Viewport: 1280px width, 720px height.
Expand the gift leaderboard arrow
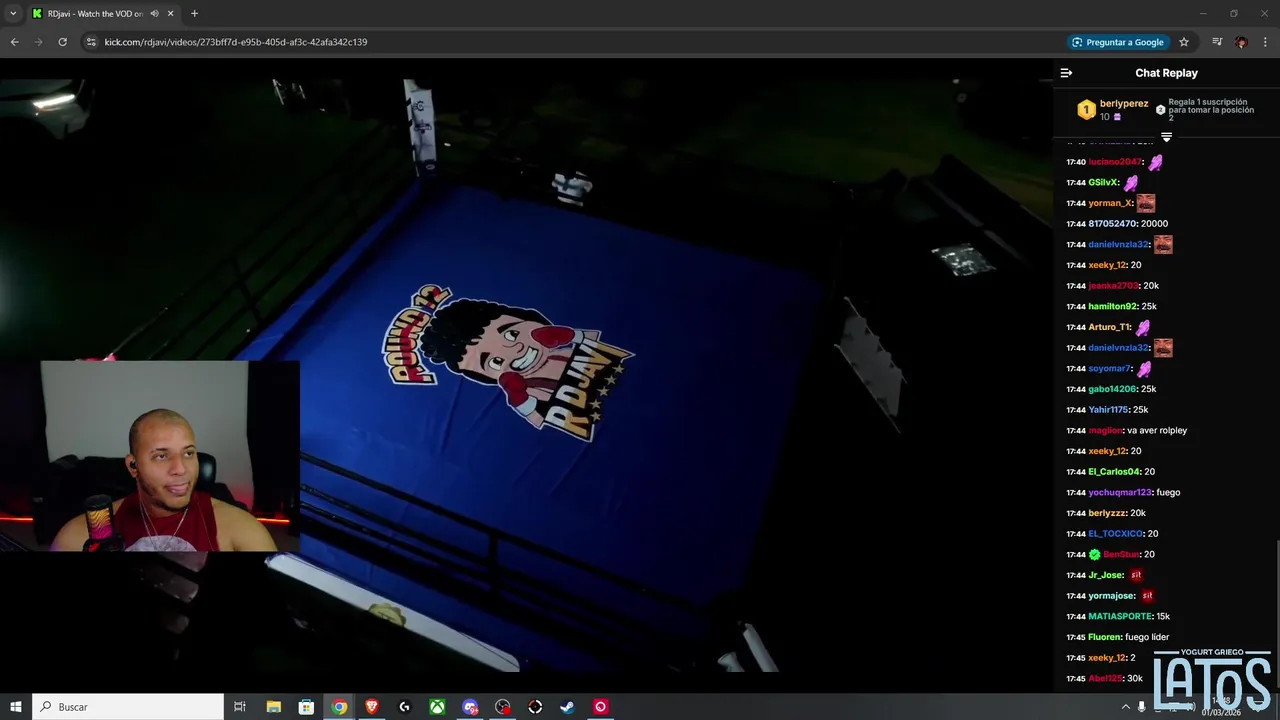[1166, 137]
